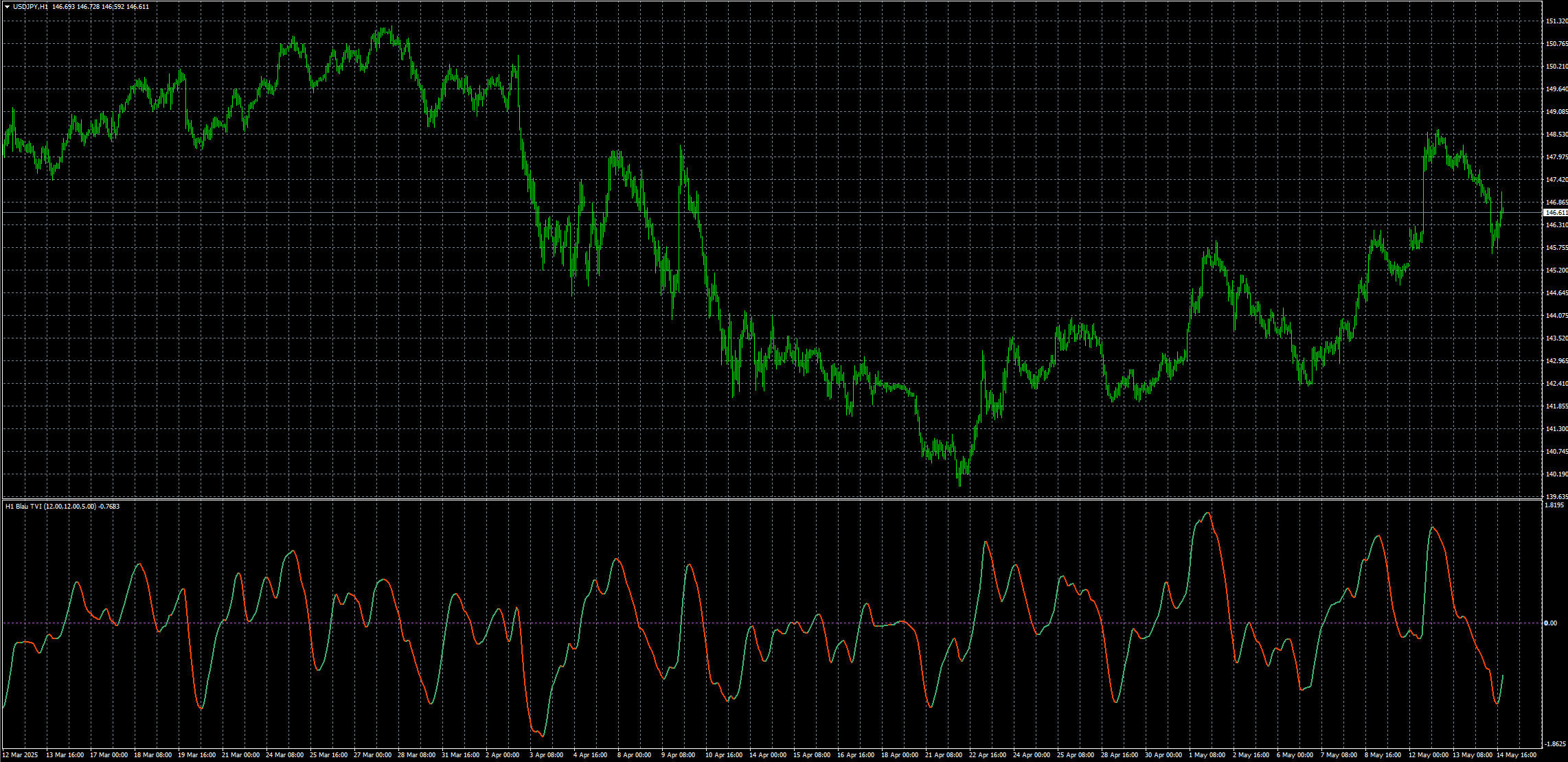Click the 140.745 price scale label
Screen dimensions: 1568x762
(x=1556, y=452)
